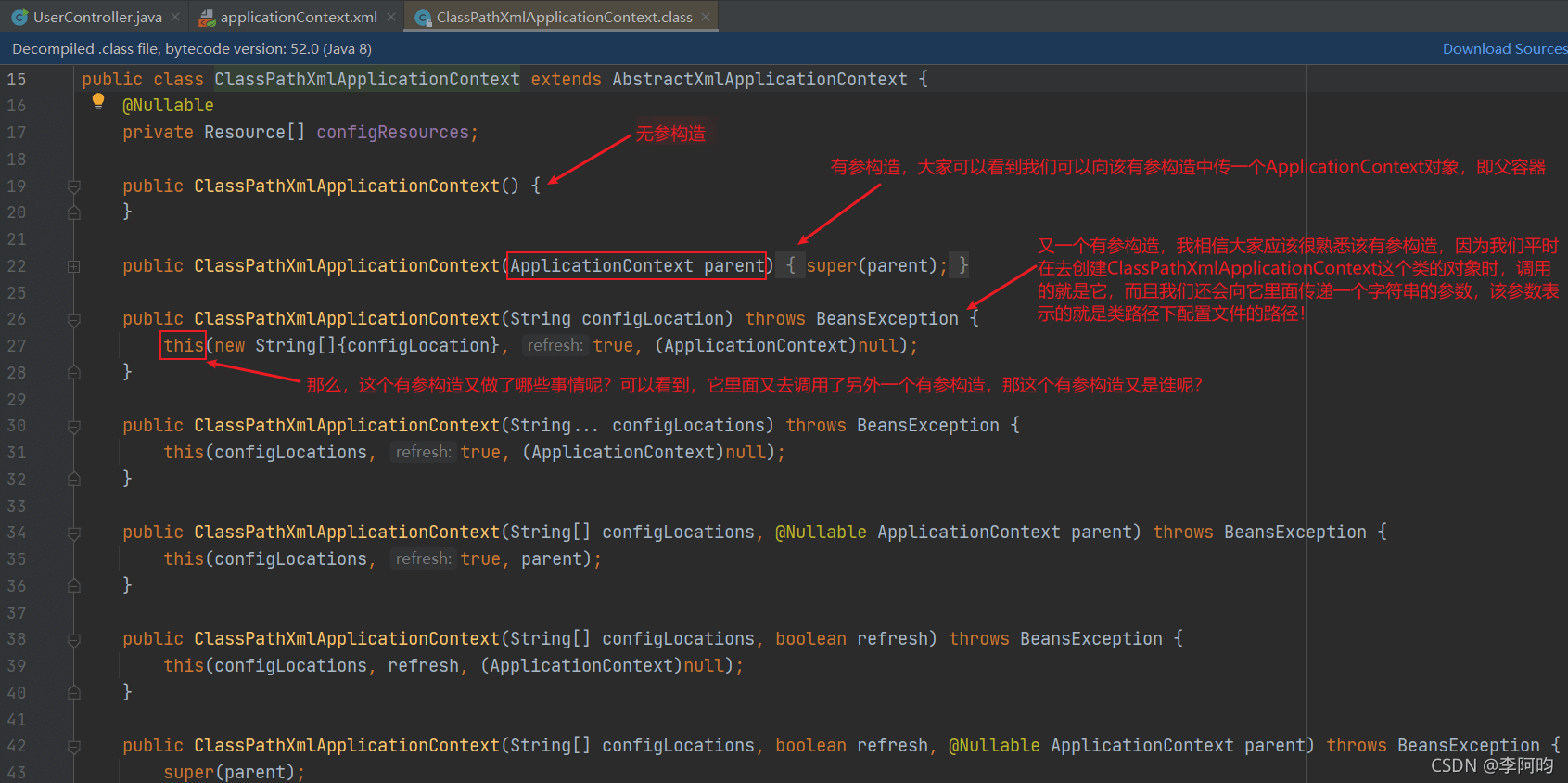
Task: Click line number 15 in the gutter
Action: 17,80
